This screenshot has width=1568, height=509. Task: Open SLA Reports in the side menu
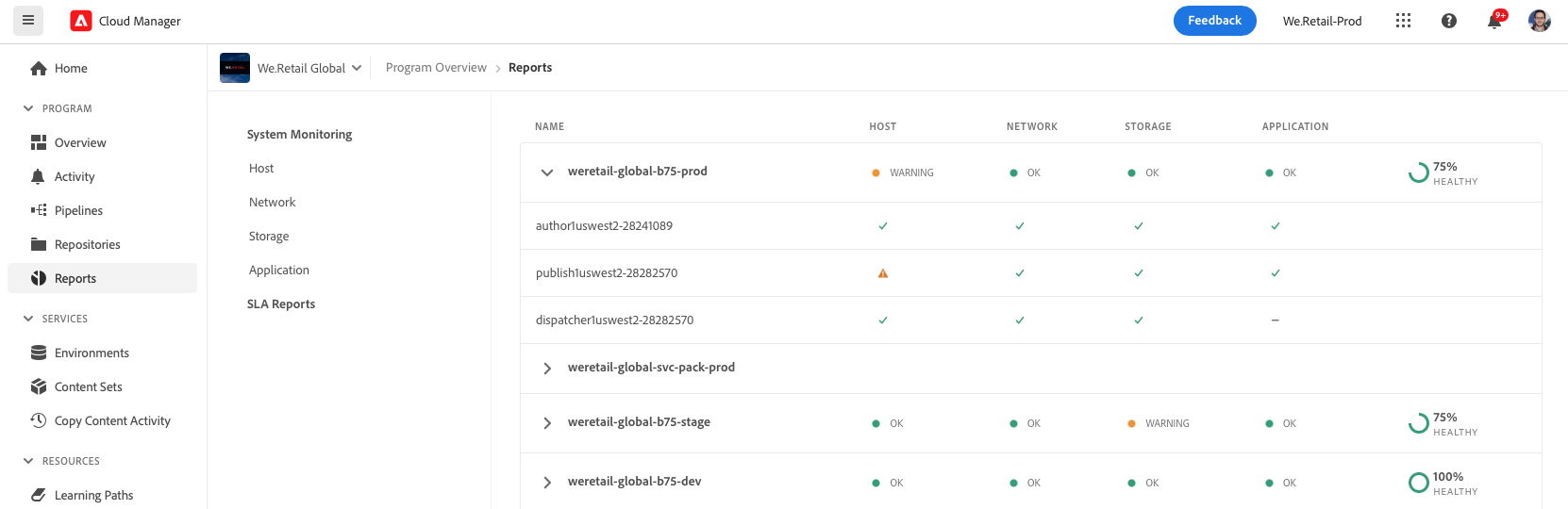(281, 304)
